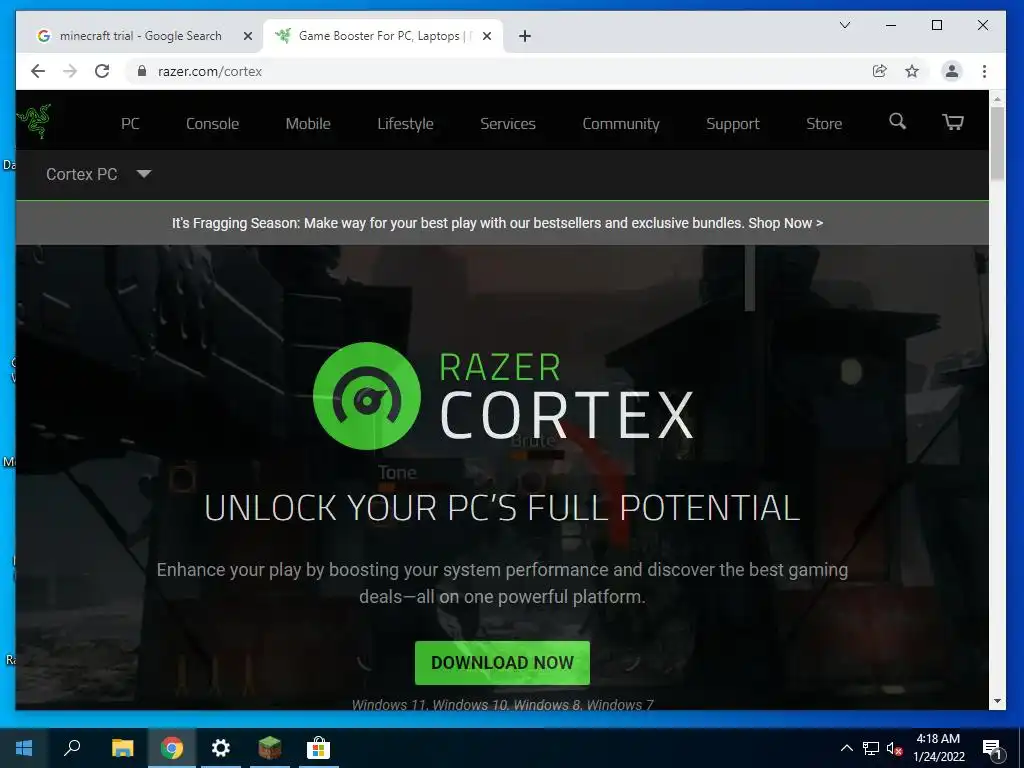
Task: Click the Windows 11, Windows 10 compatibility text
Action: [502, 705]
